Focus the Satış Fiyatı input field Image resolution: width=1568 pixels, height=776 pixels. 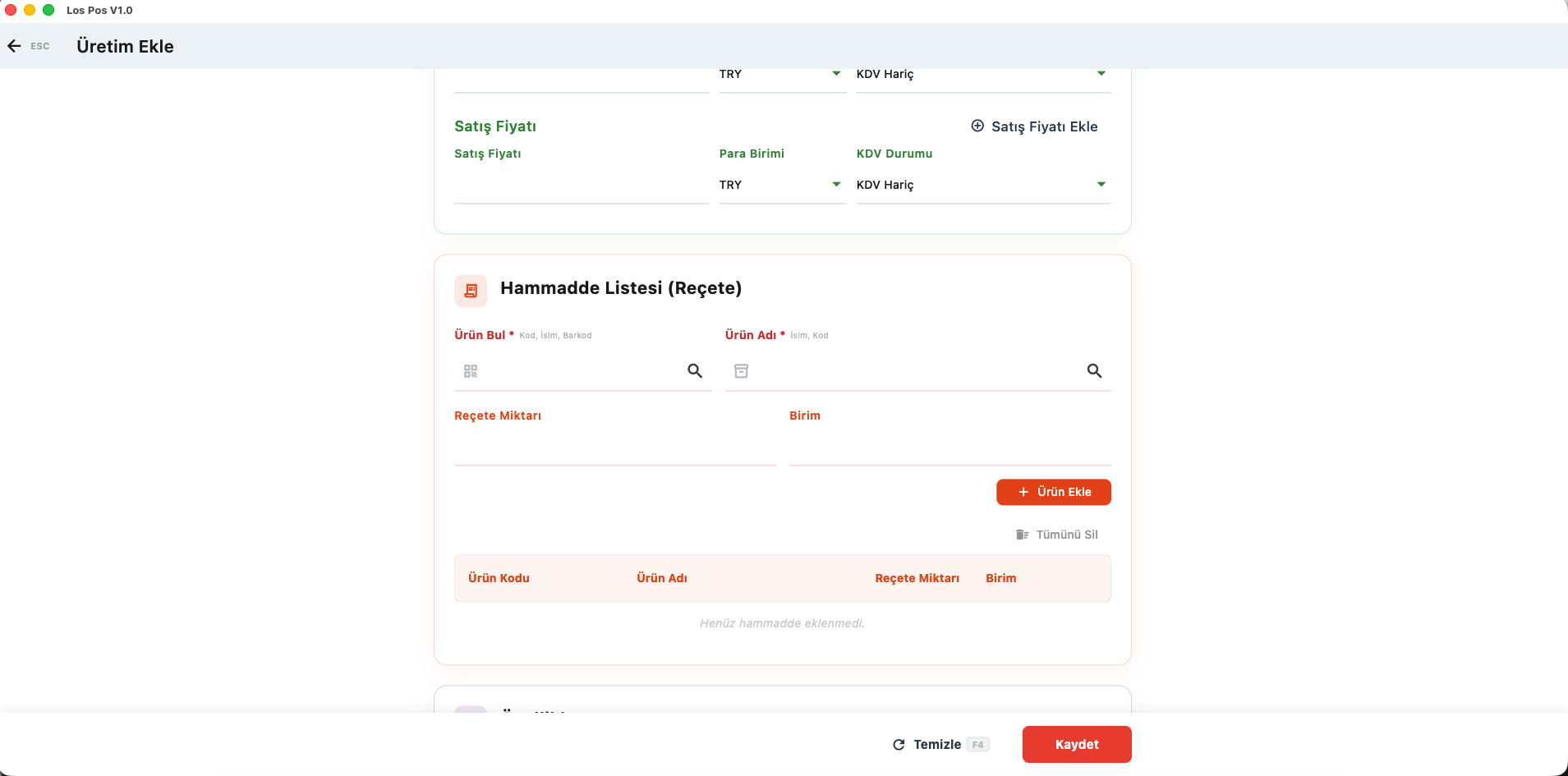click(581, 186)
